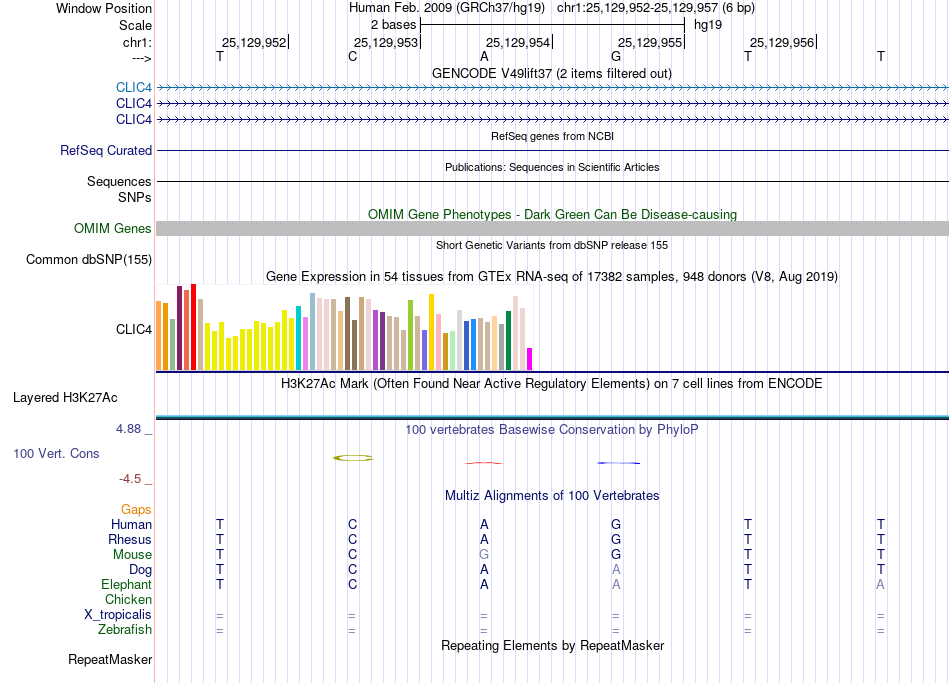Click the OMIM Genes track label
This screenshot has width=950, height=683.
[x=112, y=228]
